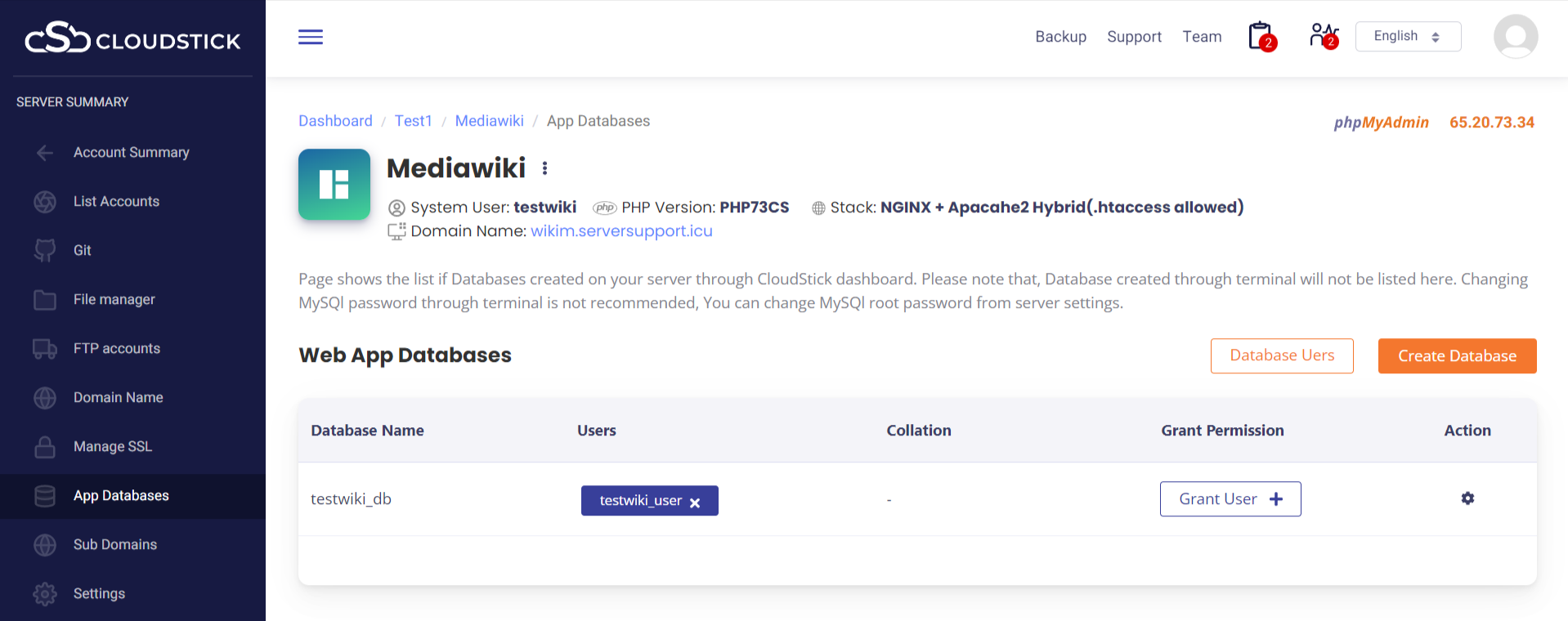Click the Create Database button
Screen dimensions: 1568x621
(1457, 356)
